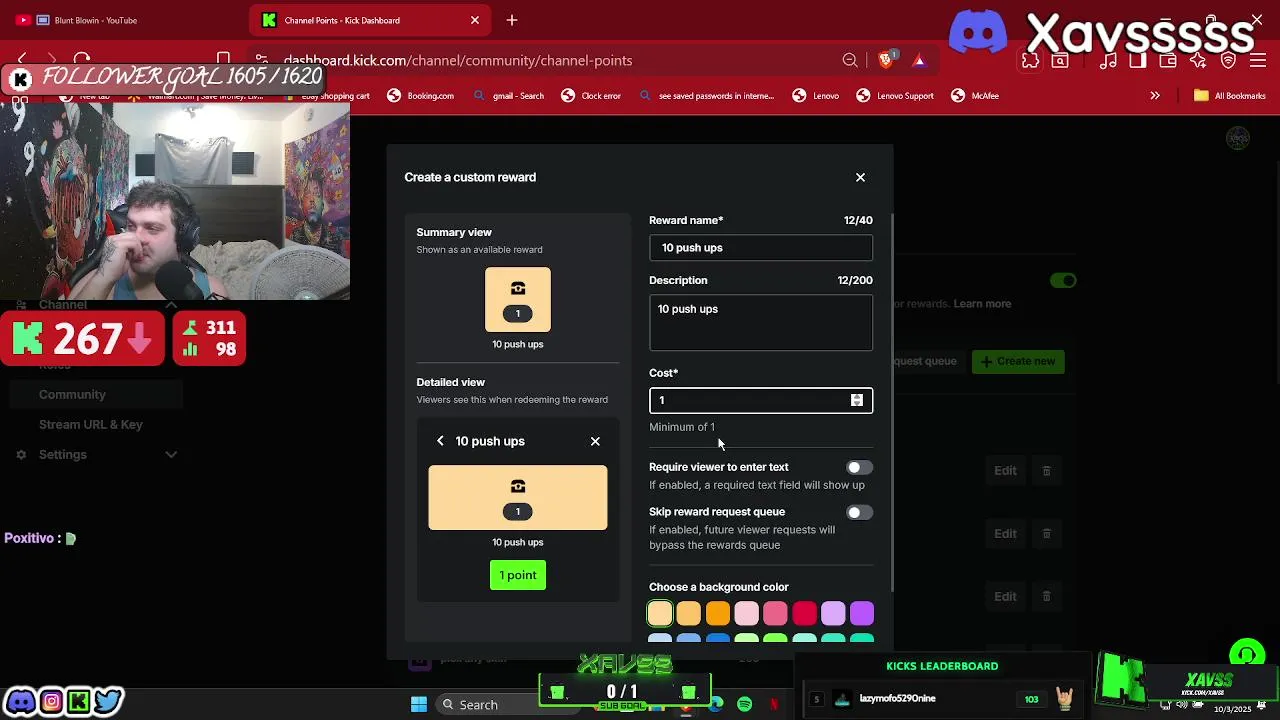Close the Kick Dashboard tab
Viewport: 1280px width, 720px height.
coord(475,20)
